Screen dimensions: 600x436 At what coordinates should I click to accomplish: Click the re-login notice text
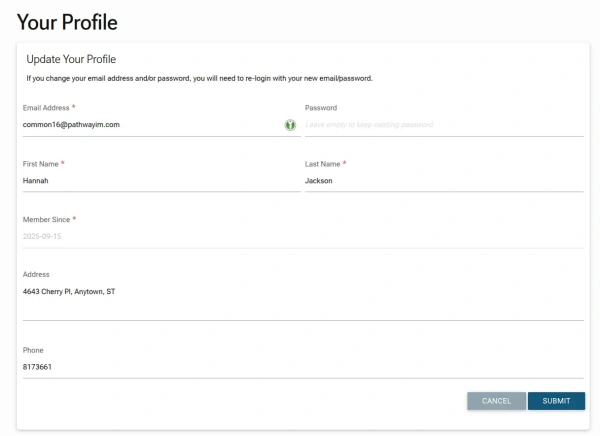199,78
